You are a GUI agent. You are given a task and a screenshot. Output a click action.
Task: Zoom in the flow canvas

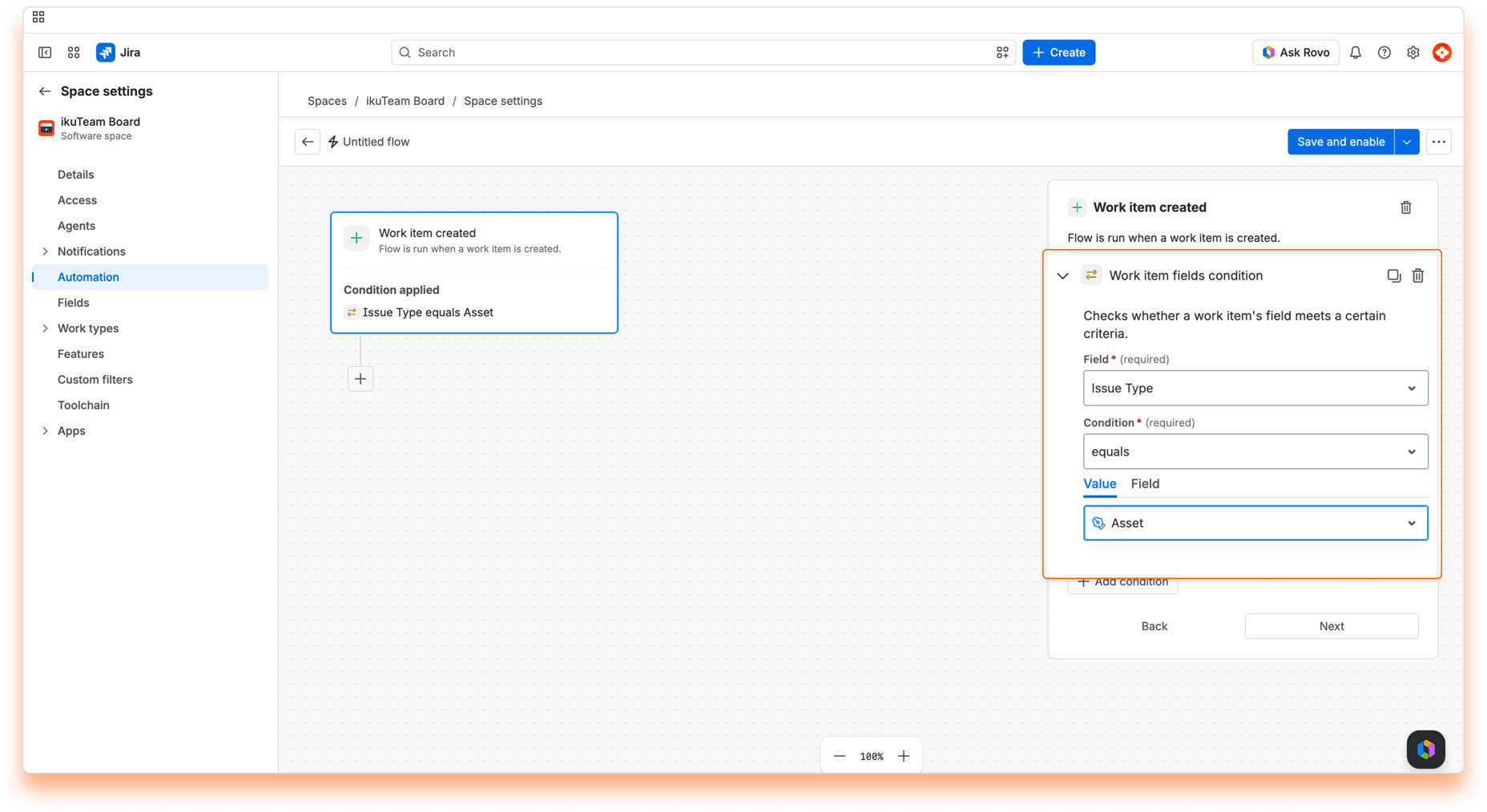pos(904,756)
